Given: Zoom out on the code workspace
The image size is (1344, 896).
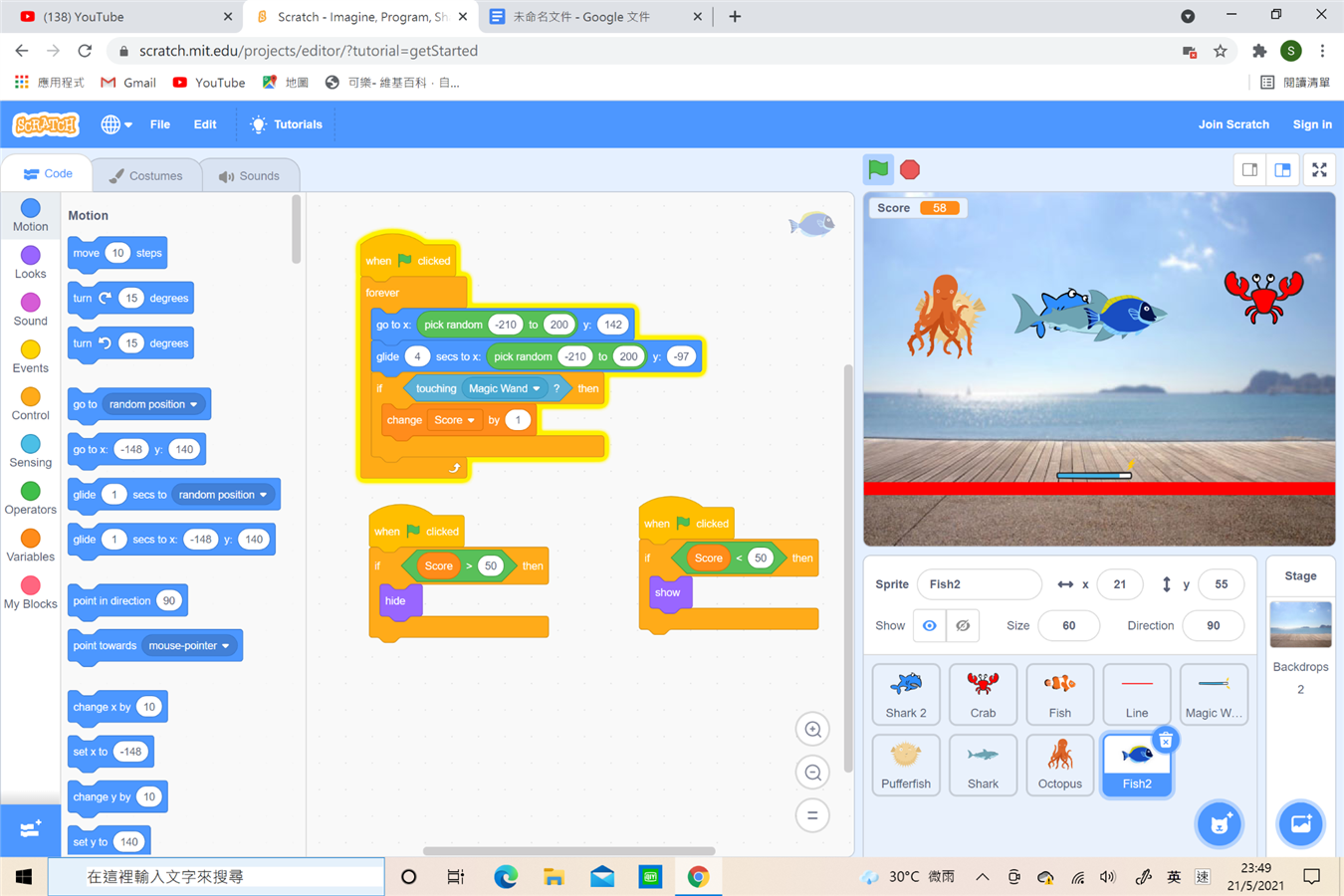Looking at the screenshot, I should point(812,773).
